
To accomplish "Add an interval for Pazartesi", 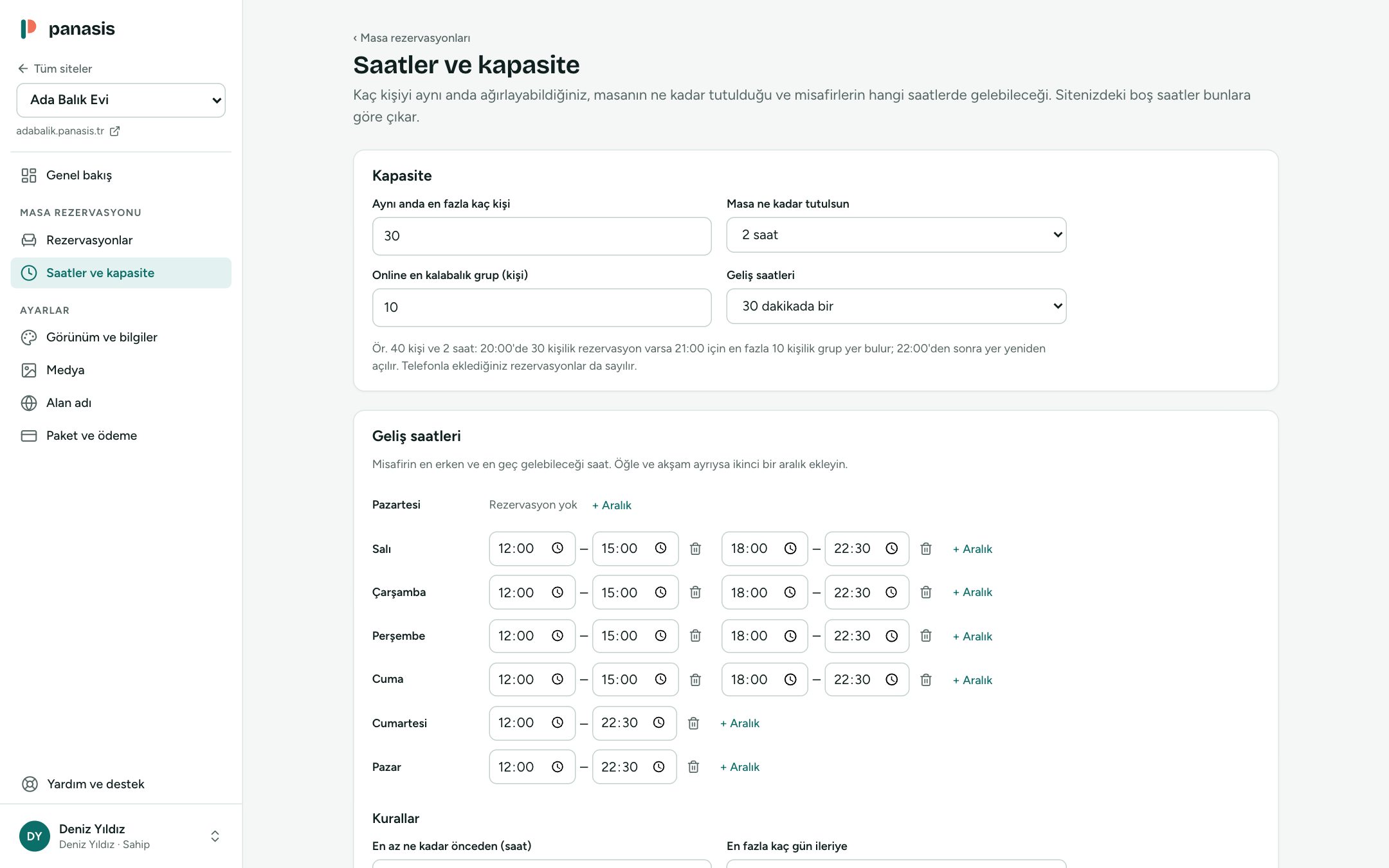I will [x=612, y=505].
